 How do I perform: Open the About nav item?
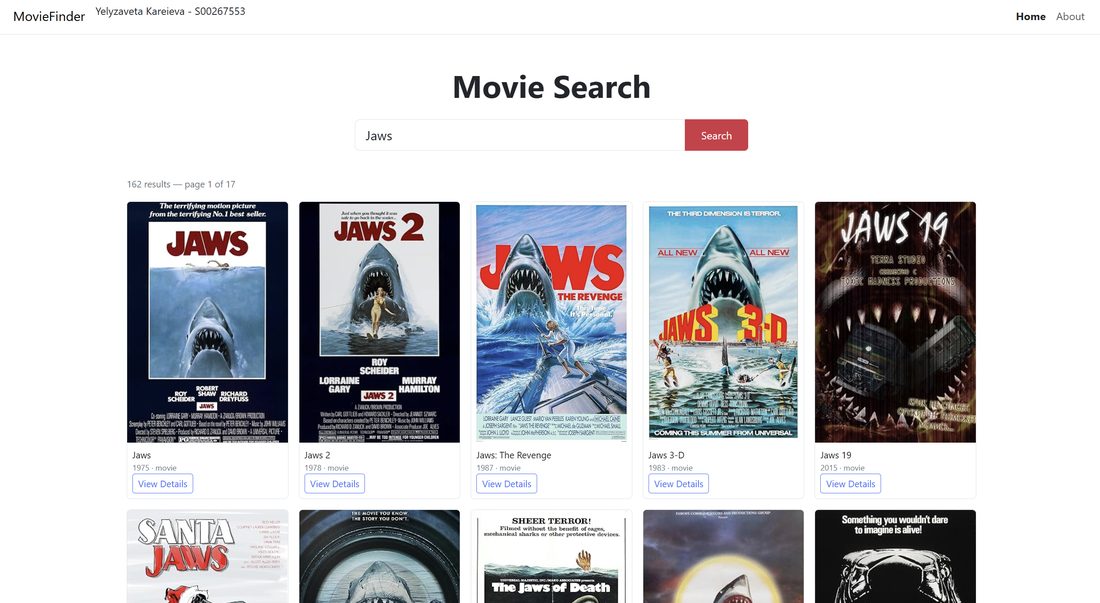pyautogui.click(x=1070, y=16)
